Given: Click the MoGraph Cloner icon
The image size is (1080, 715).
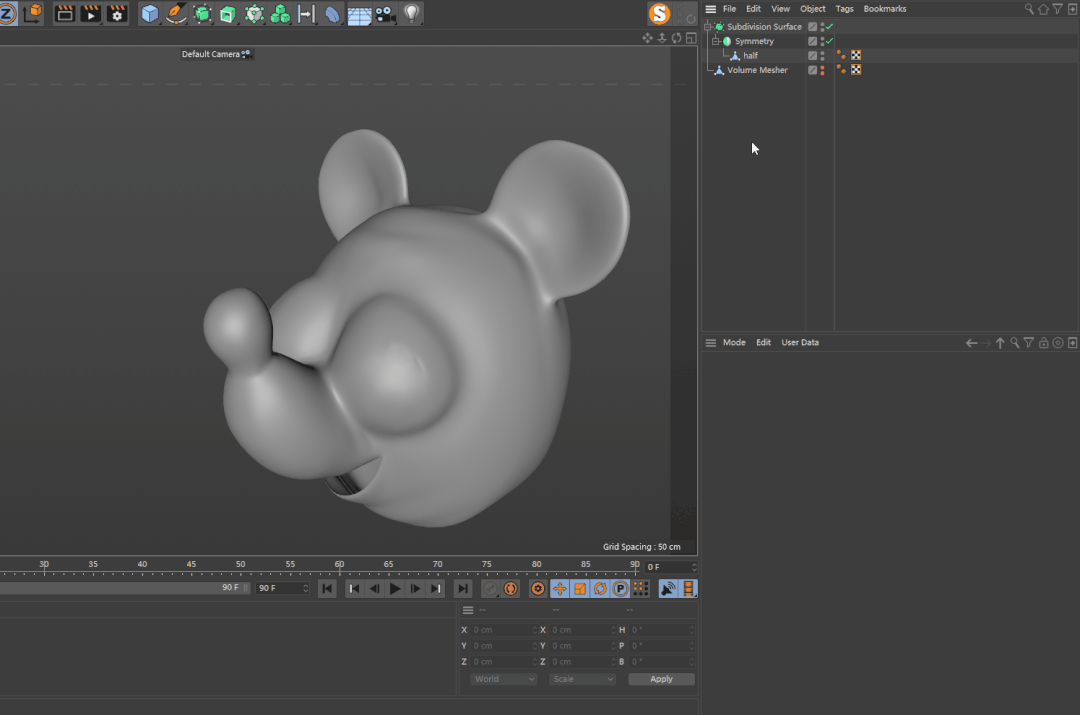Looking at the screenshot, I should [254, 13].
